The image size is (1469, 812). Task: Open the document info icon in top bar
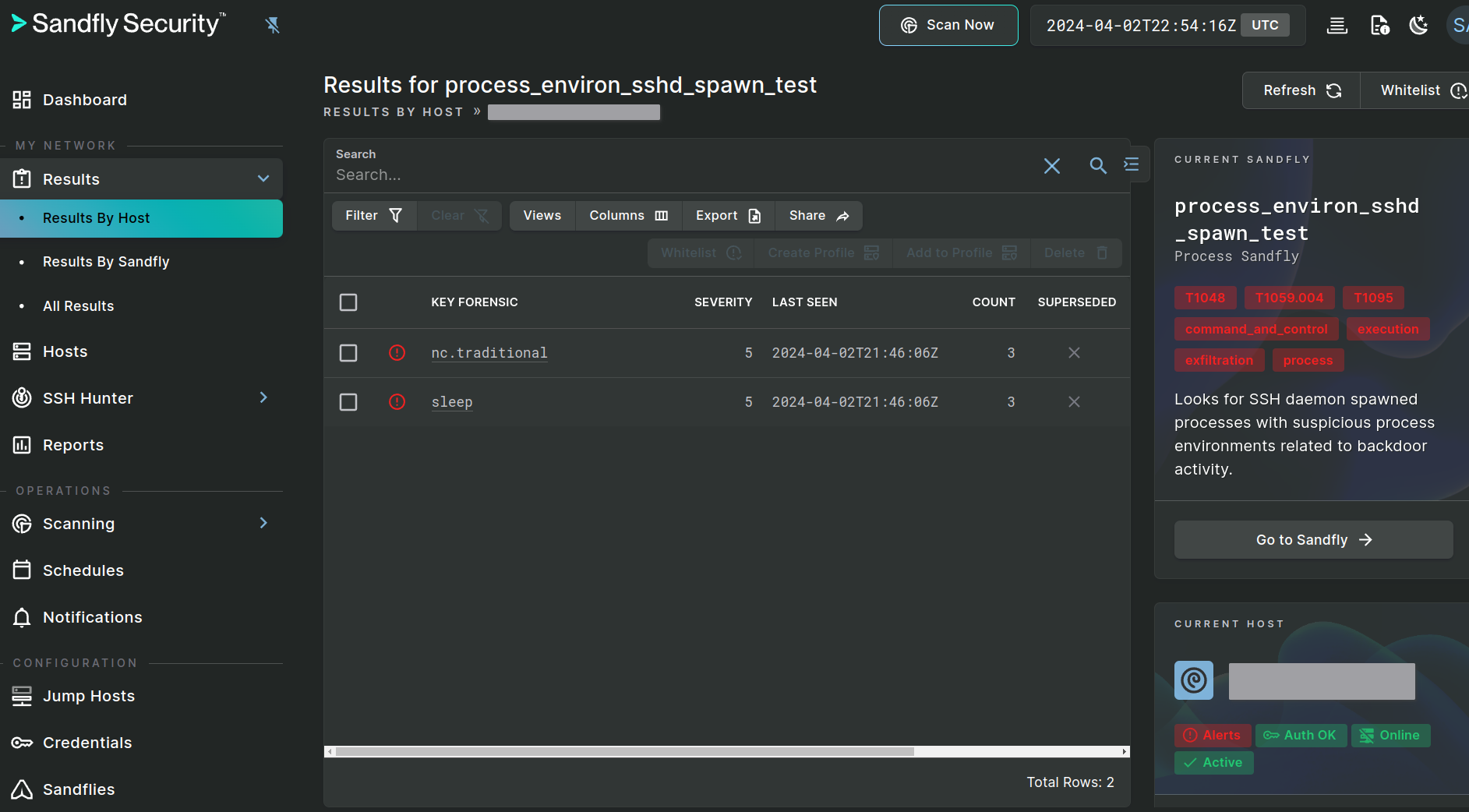coord(1379,25)
